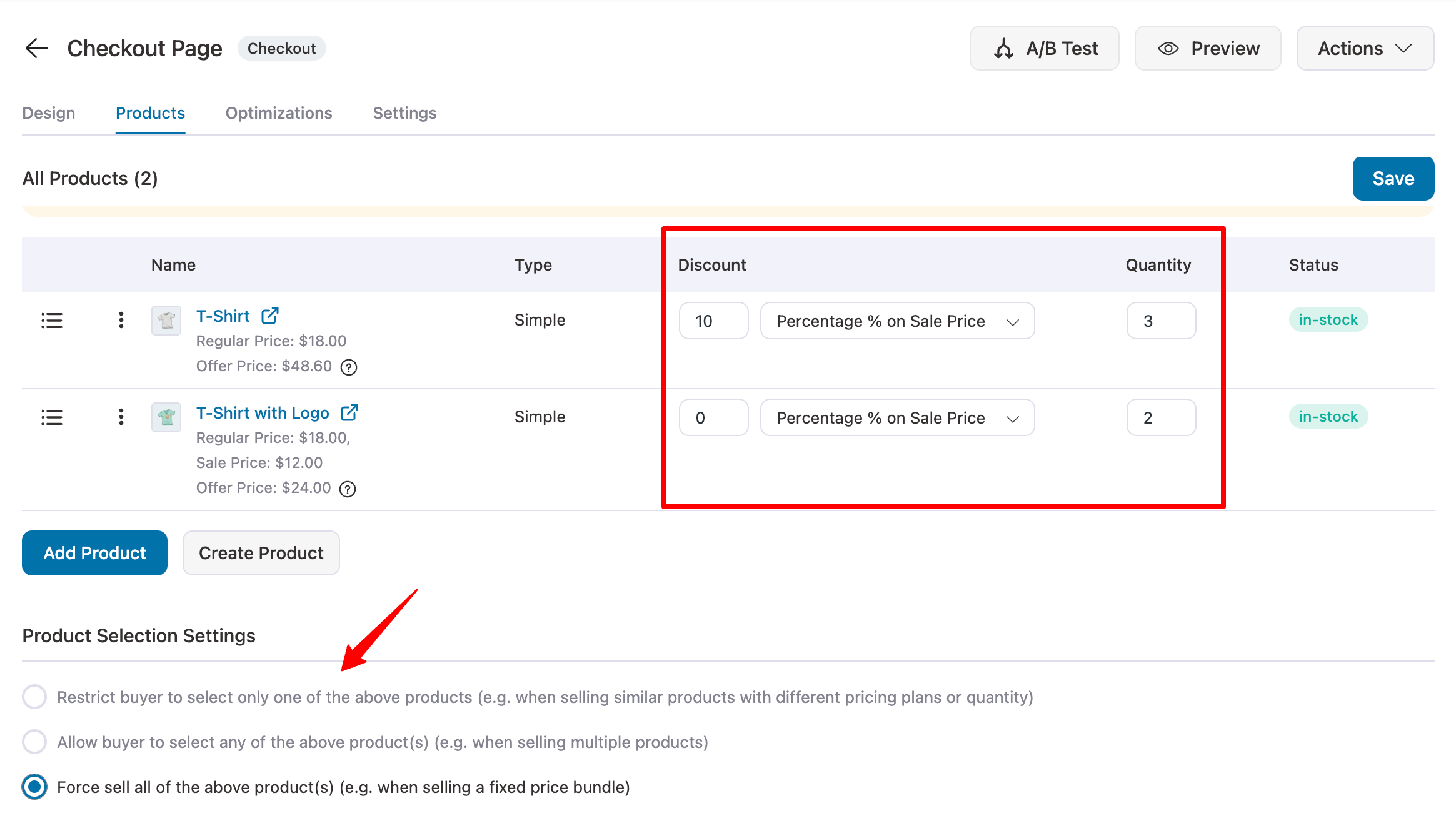Select the Restrict buyer to one product option
The height and width of the screenshot is (826, 1456).
[x=34, y=697]
